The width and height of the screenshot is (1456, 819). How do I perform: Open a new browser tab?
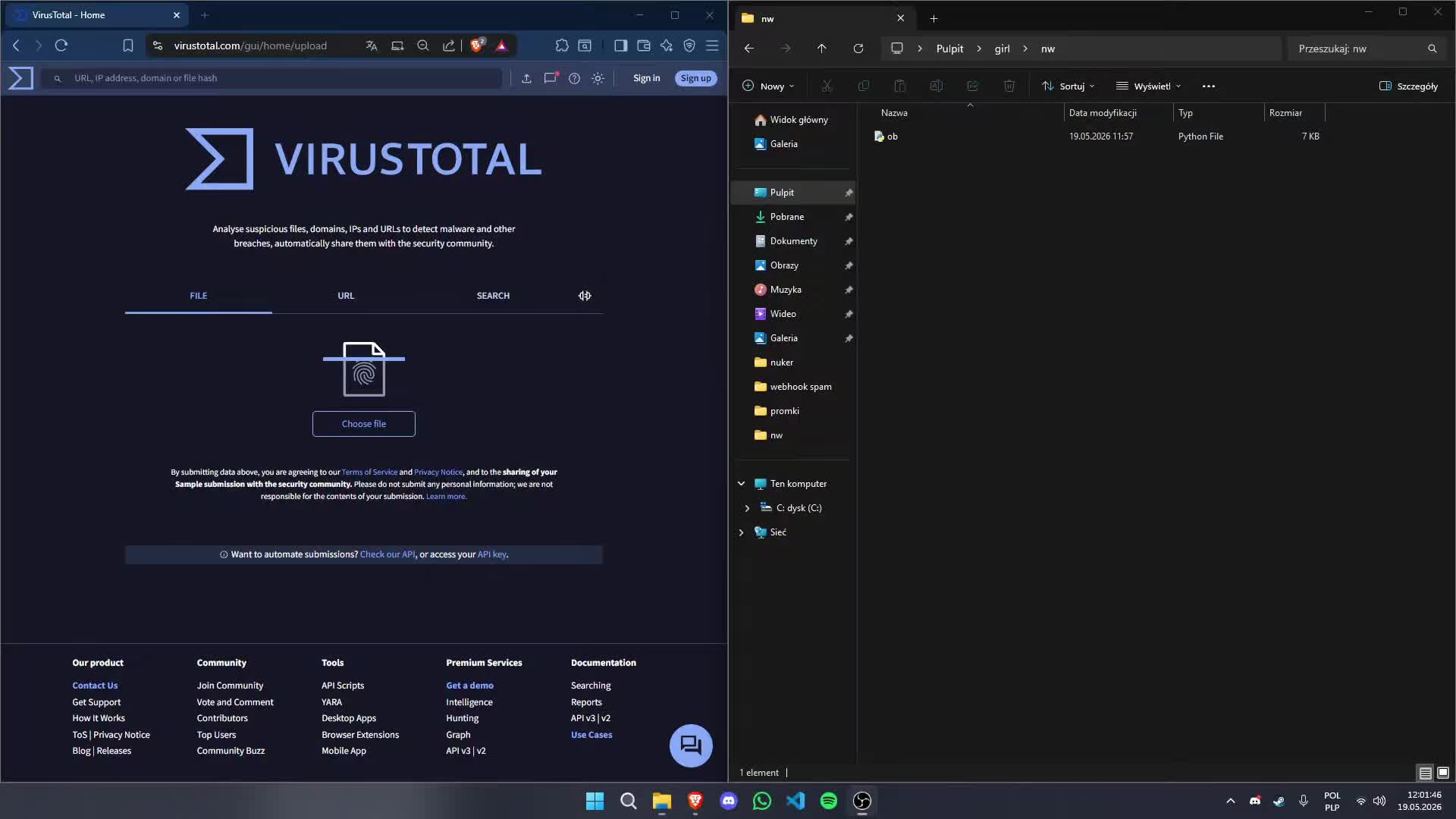[205, 15]
